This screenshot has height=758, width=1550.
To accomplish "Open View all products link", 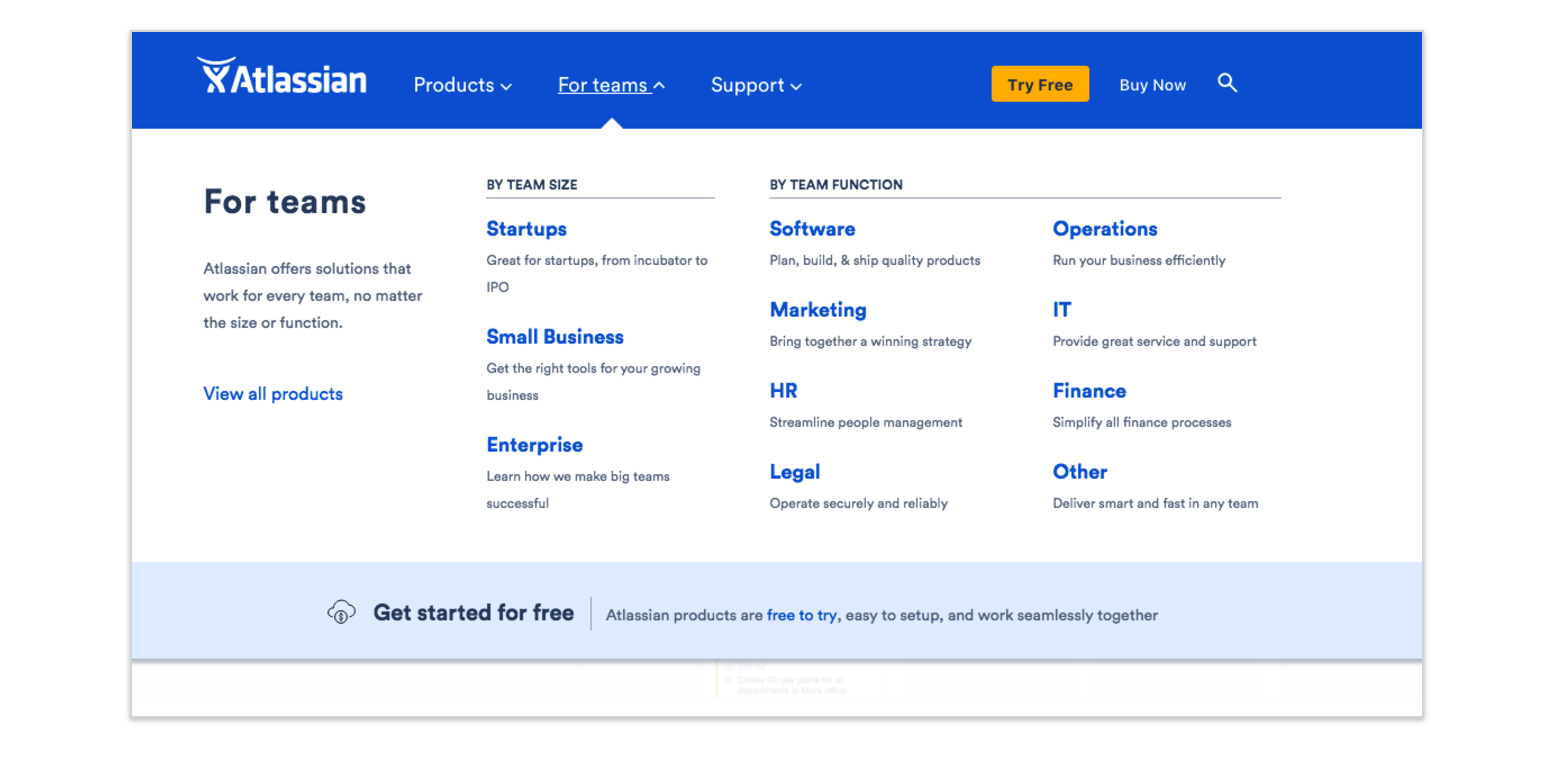I will point(273,394).
